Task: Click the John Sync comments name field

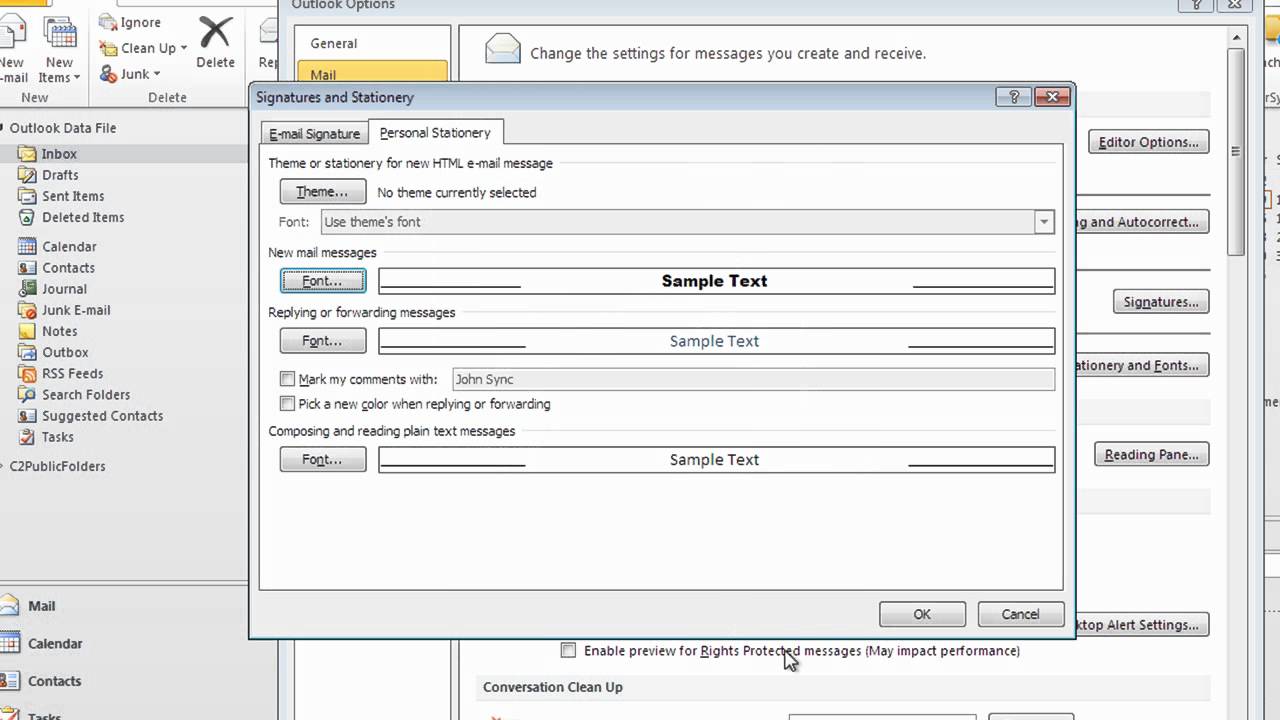Action: click(x=753, y=379)
